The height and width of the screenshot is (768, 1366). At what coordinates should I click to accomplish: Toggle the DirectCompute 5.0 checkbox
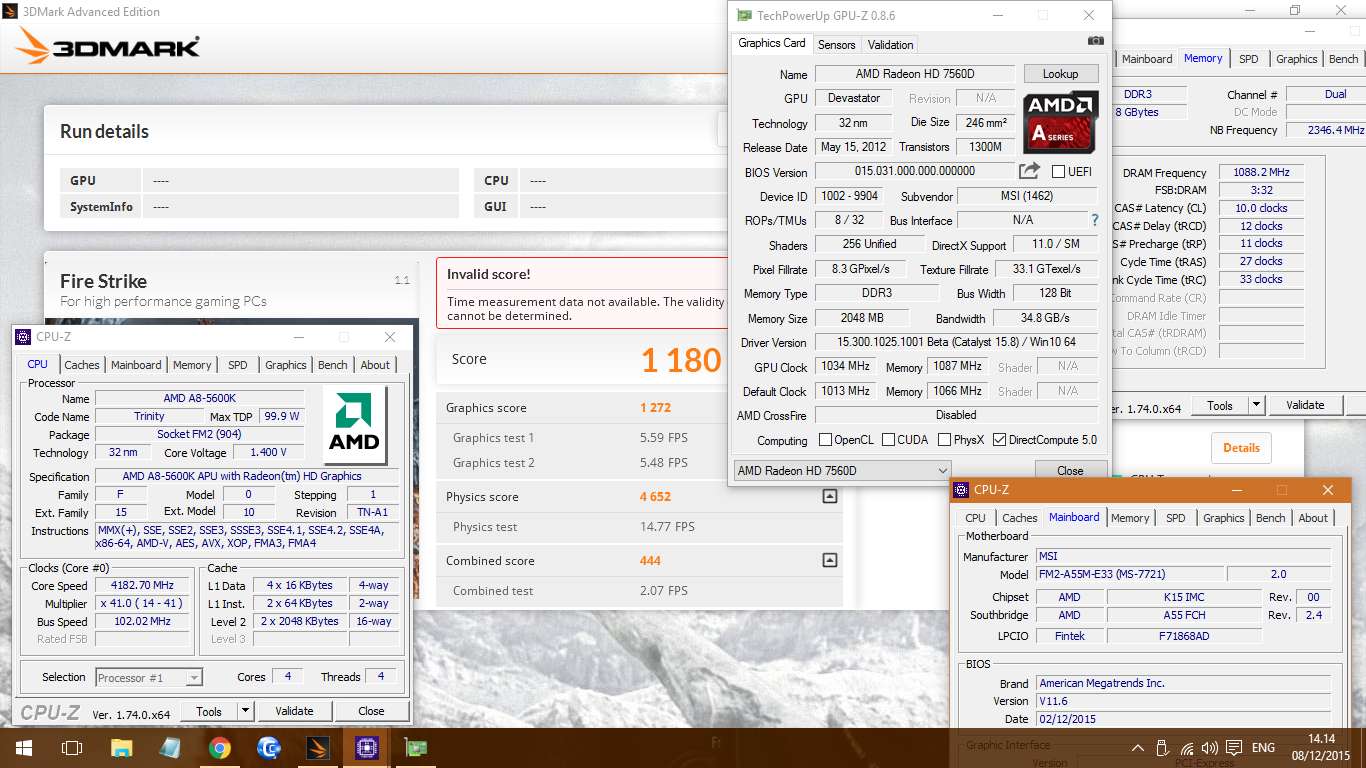coord(1000,440)
